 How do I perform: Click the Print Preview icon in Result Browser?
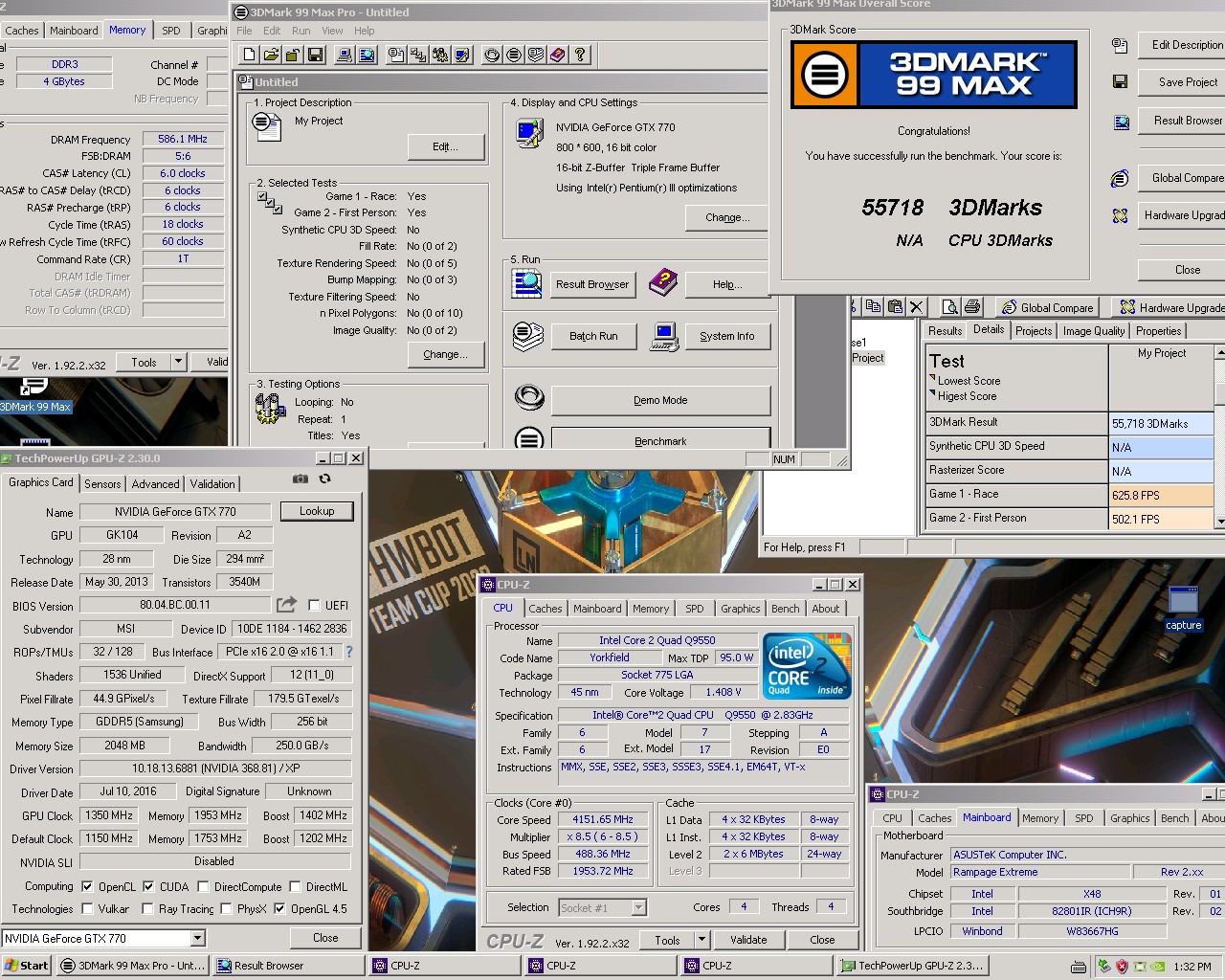950,307
